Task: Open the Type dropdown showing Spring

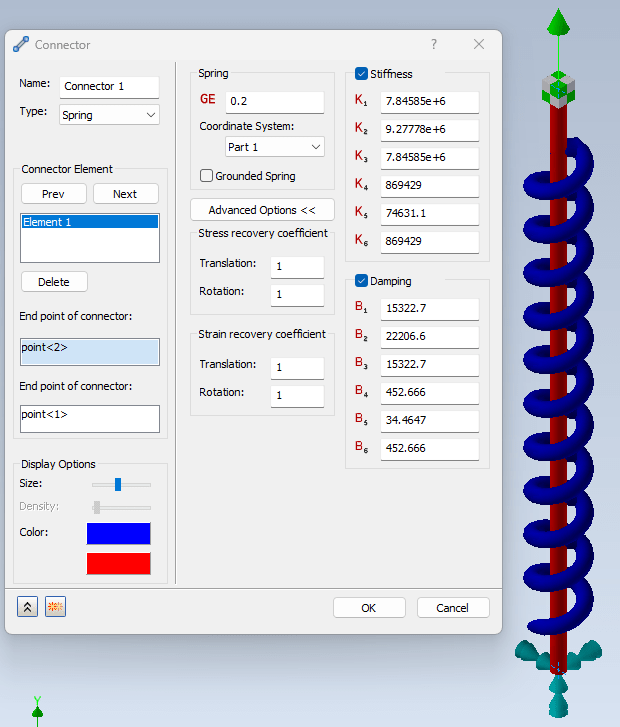Action: (109, 115)
